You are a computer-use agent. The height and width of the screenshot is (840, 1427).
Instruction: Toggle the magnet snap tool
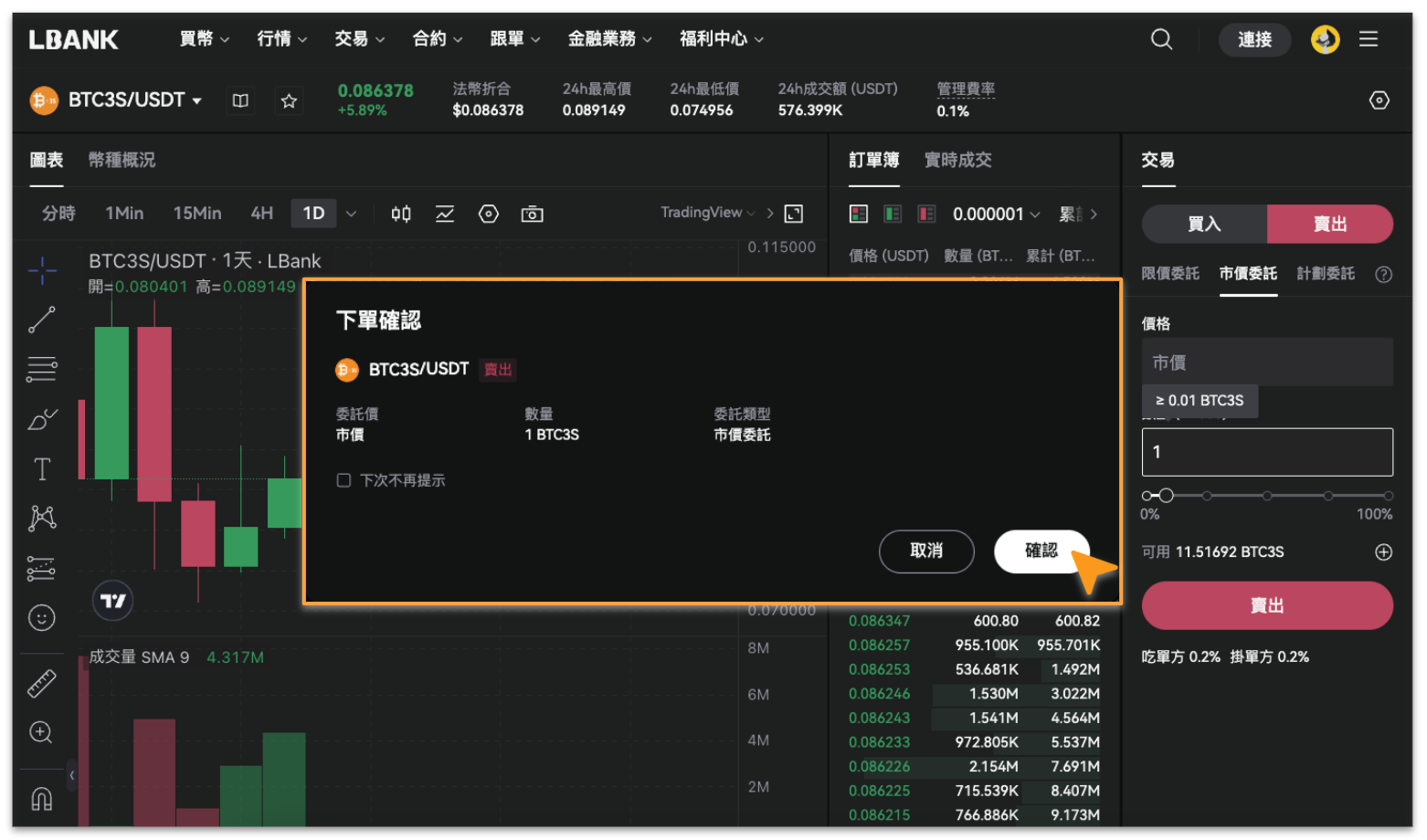[x=42, y=799]
